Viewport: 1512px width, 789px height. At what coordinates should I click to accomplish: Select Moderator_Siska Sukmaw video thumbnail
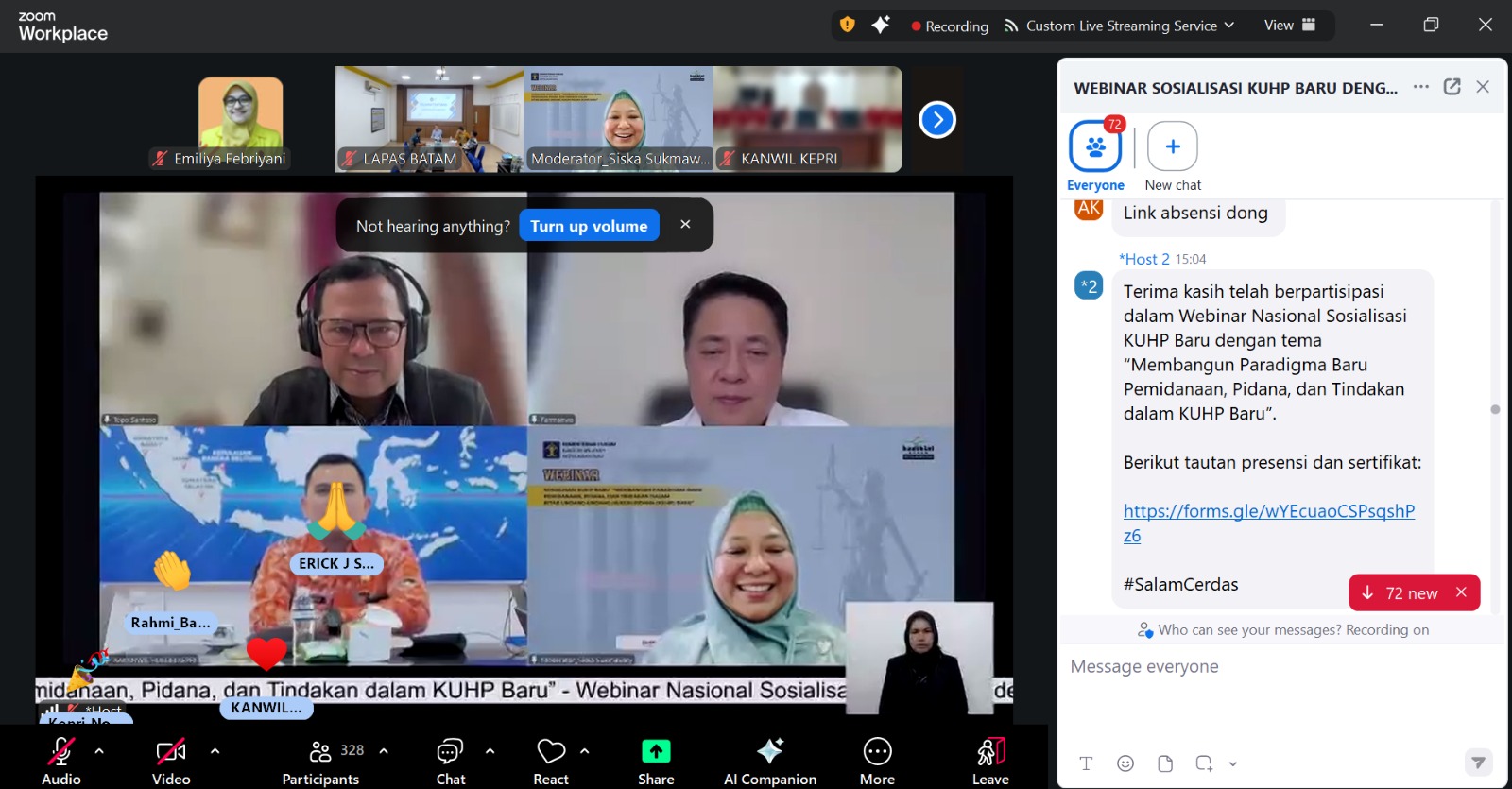pyautogui.click(x=619, y=120)
